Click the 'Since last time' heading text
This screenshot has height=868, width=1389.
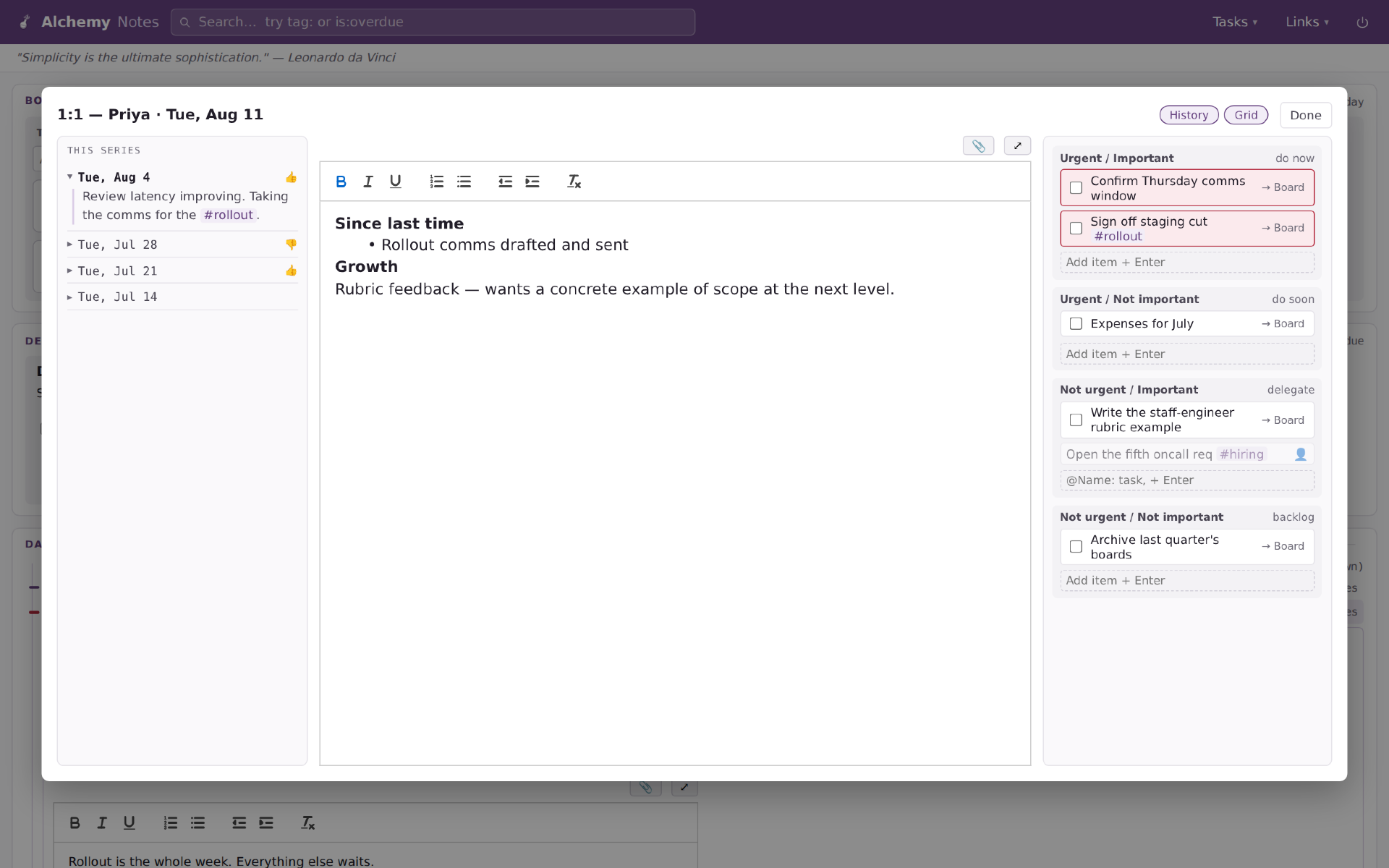tap(399, 224)
